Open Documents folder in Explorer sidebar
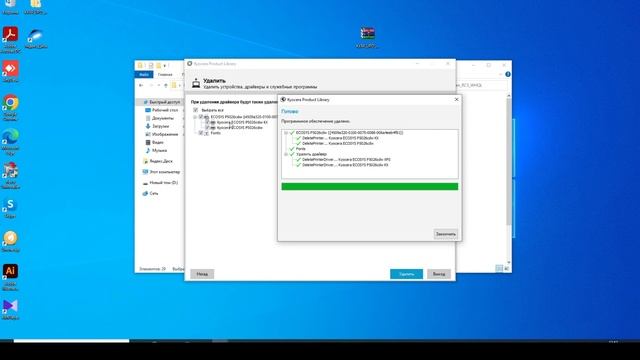The width and height of the screenshot is (640, 360). pyautogui.click(x=160, y=118)
